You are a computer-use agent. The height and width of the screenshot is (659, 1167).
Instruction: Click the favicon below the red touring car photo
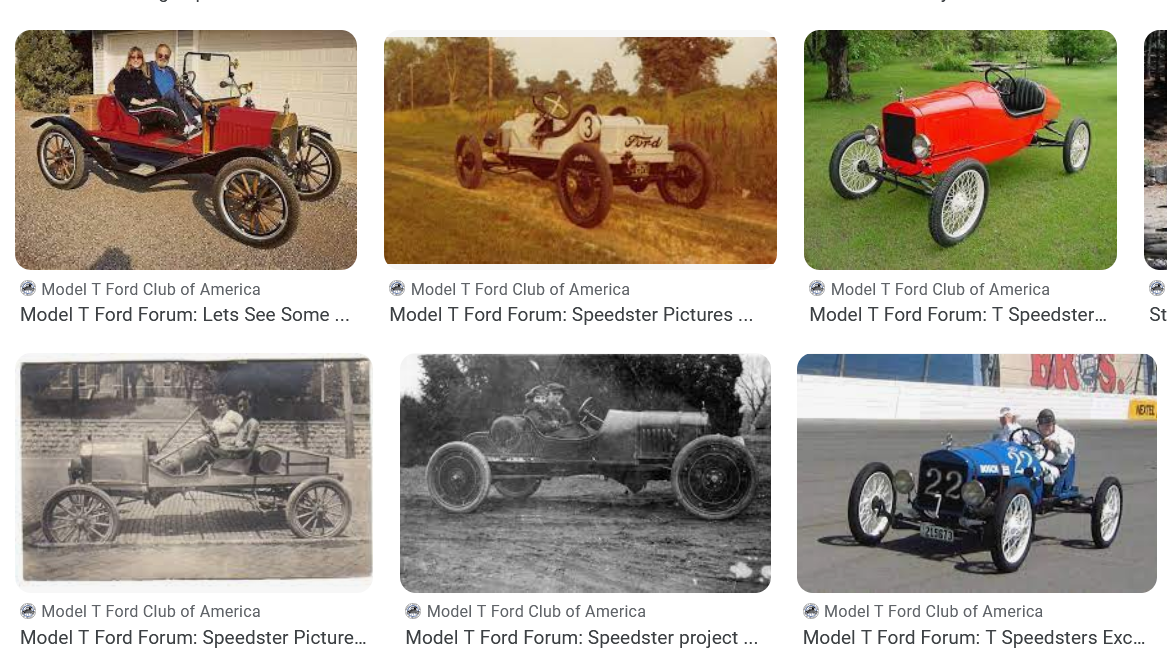pyautogui.click(x=28, y=289)
